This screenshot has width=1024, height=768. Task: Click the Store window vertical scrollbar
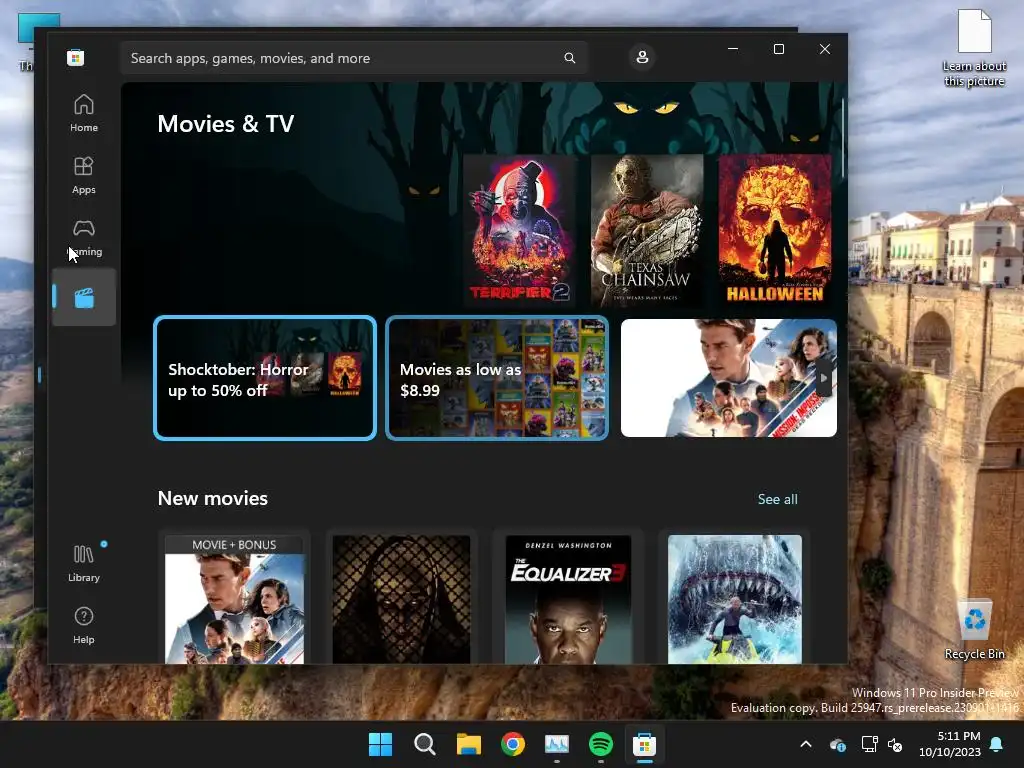[843, 138]
